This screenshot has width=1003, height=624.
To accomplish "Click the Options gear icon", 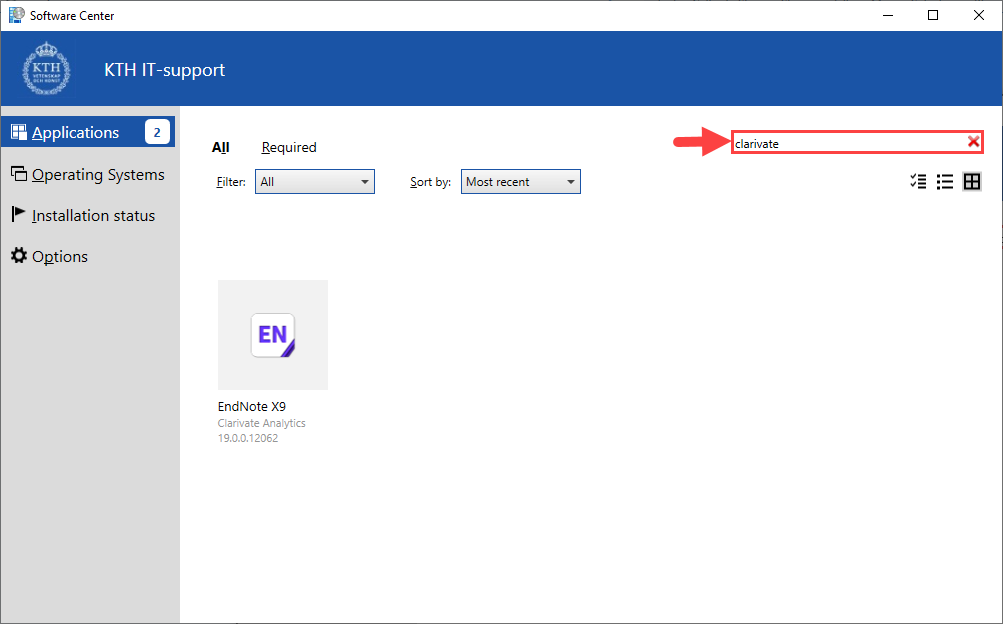I will pos(18,256).
